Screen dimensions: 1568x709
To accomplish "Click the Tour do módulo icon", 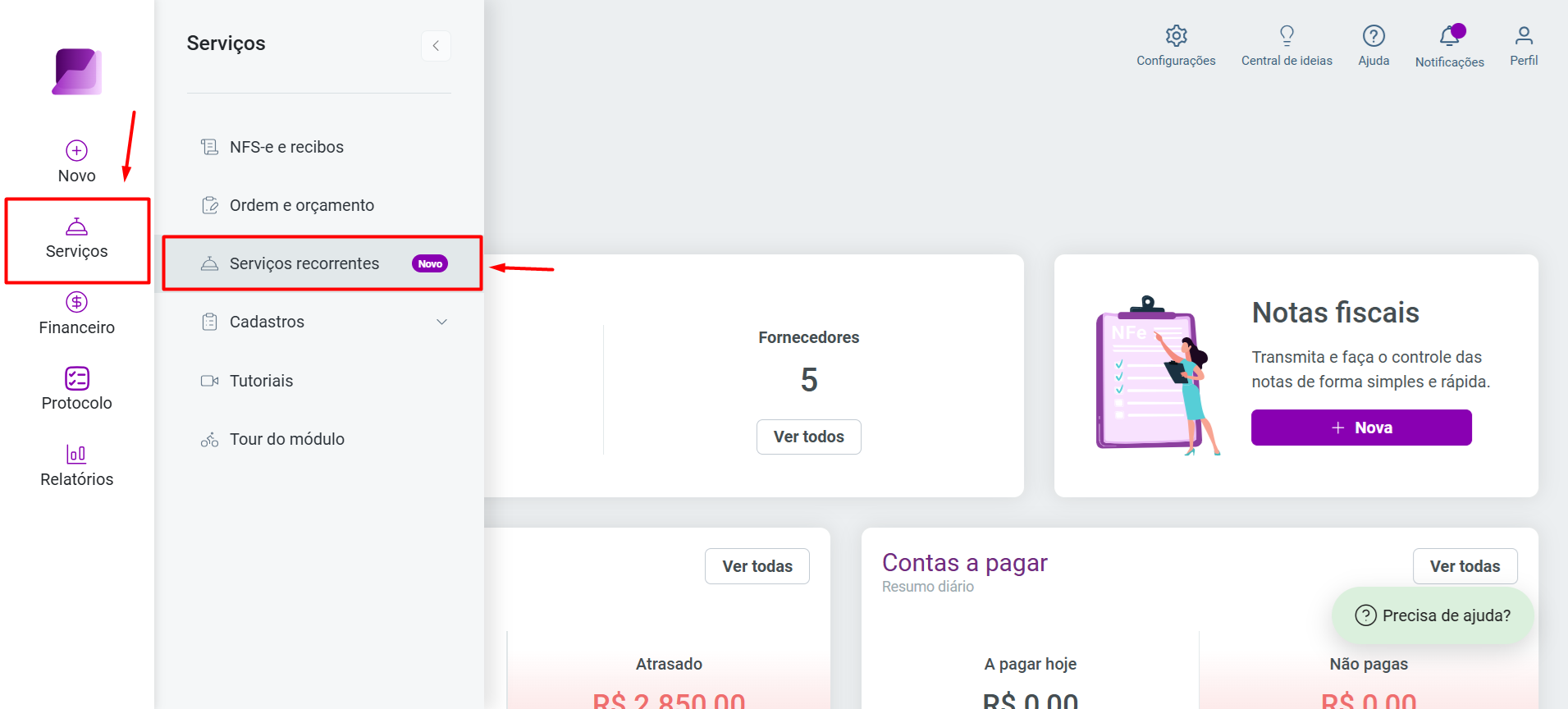I will (x=210, y=439).
